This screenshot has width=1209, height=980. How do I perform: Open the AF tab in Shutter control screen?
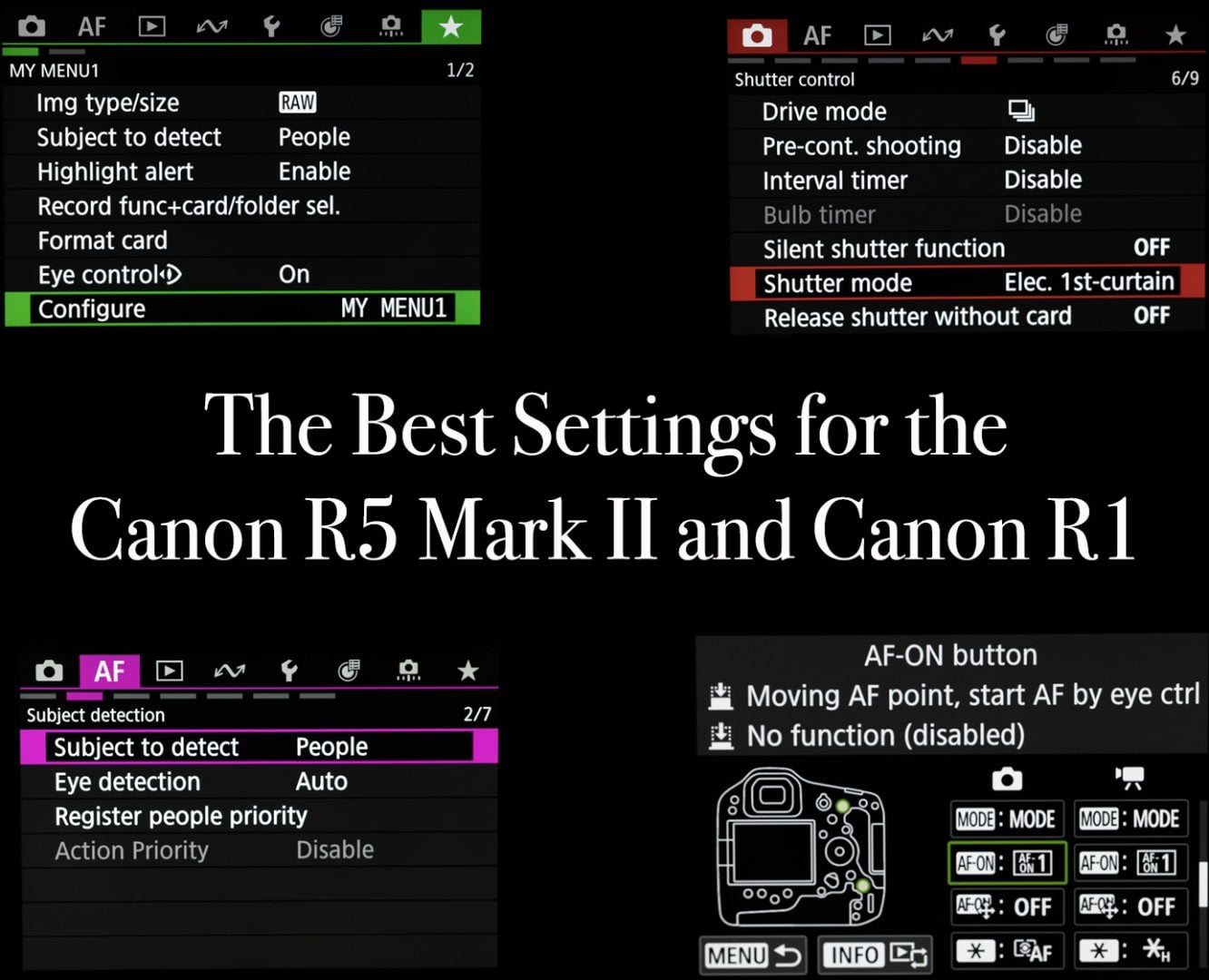tap(817, 35)
